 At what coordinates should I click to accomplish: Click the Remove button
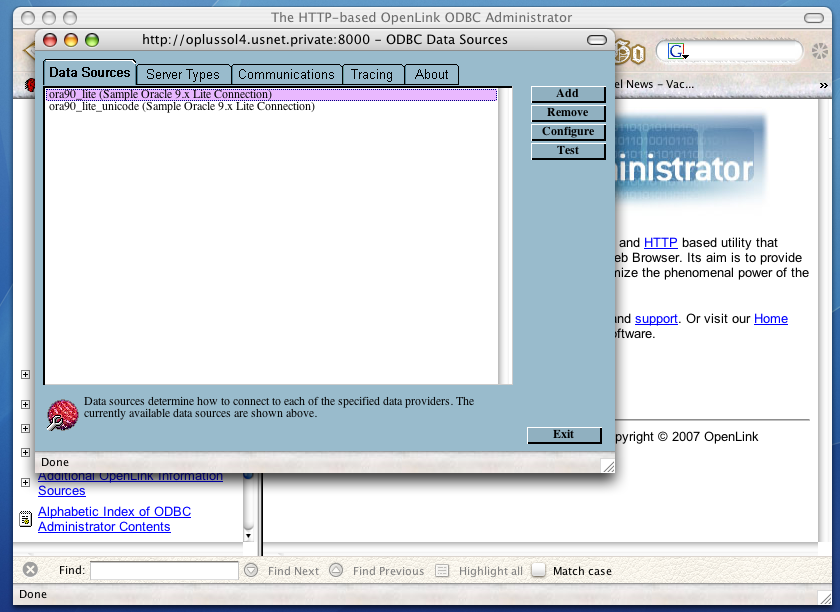pos(568,113)
